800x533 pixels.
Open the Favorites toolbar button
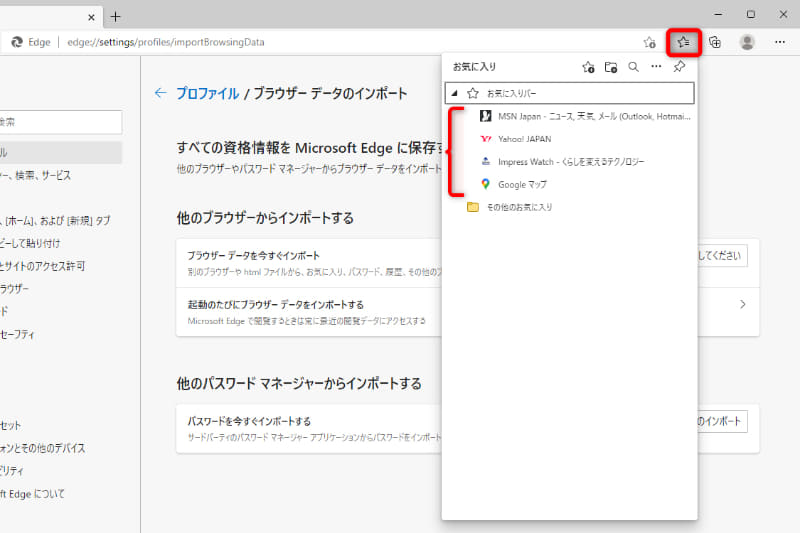point(684,42)
